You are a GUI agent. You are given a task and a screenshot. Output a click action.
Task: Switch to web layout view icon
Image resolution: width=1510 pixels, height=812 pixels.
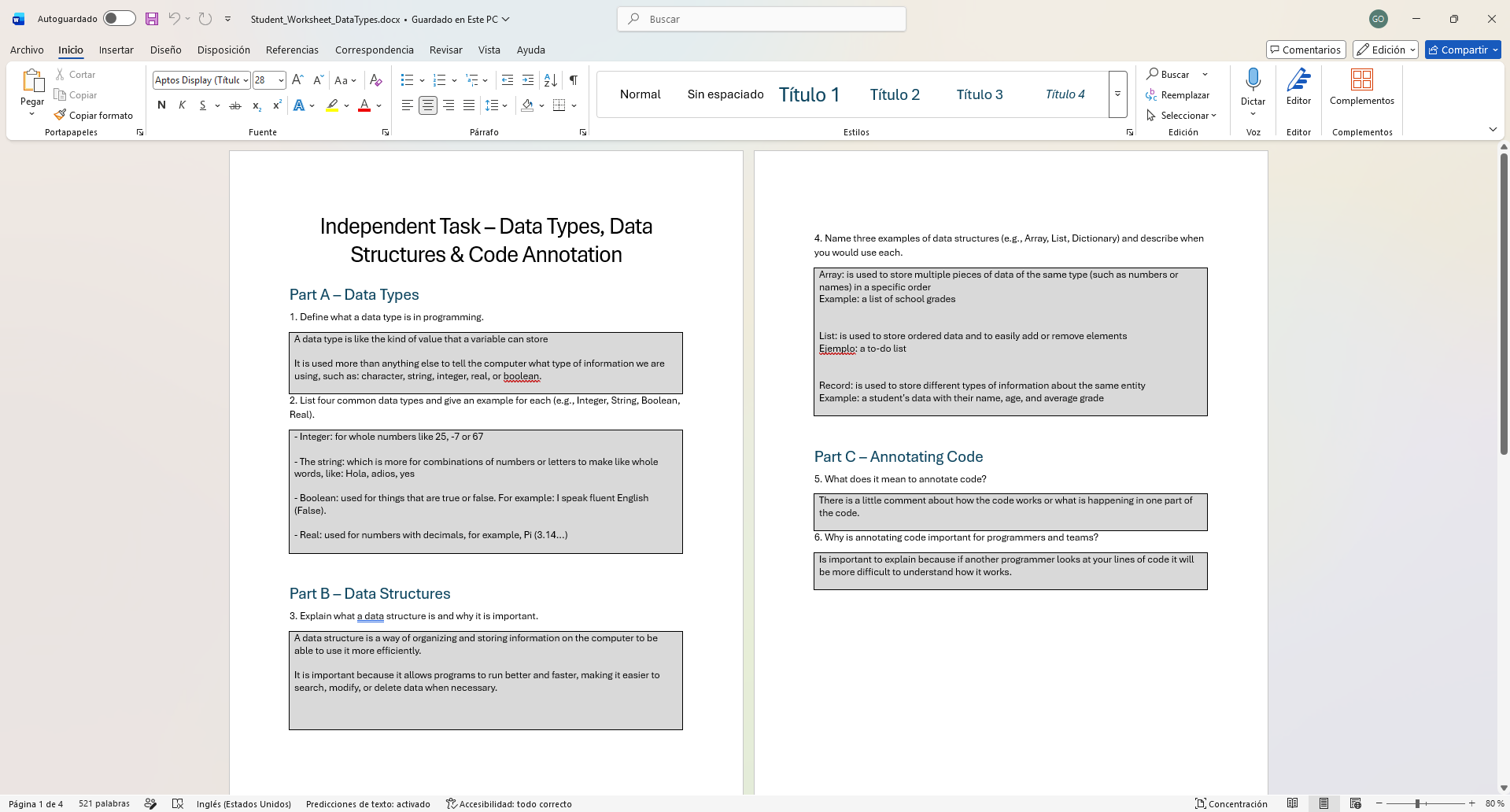point(1355,803)
